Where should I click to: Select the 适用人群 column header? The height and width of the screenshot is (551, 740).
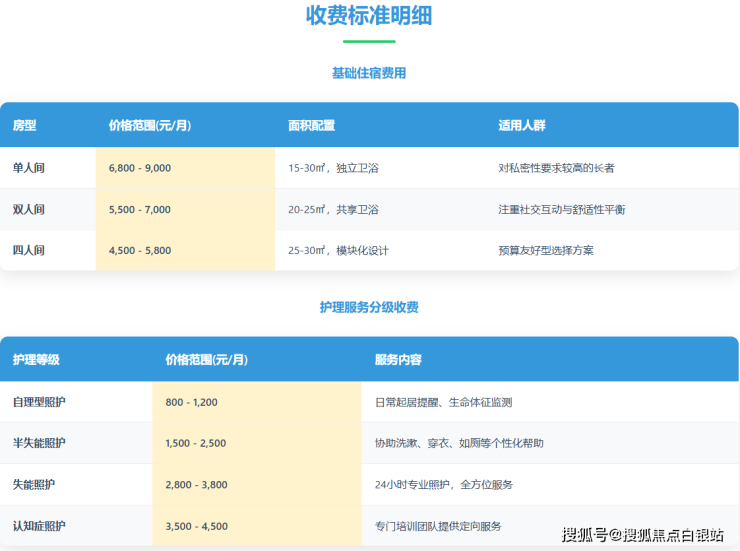pos(521,126)
